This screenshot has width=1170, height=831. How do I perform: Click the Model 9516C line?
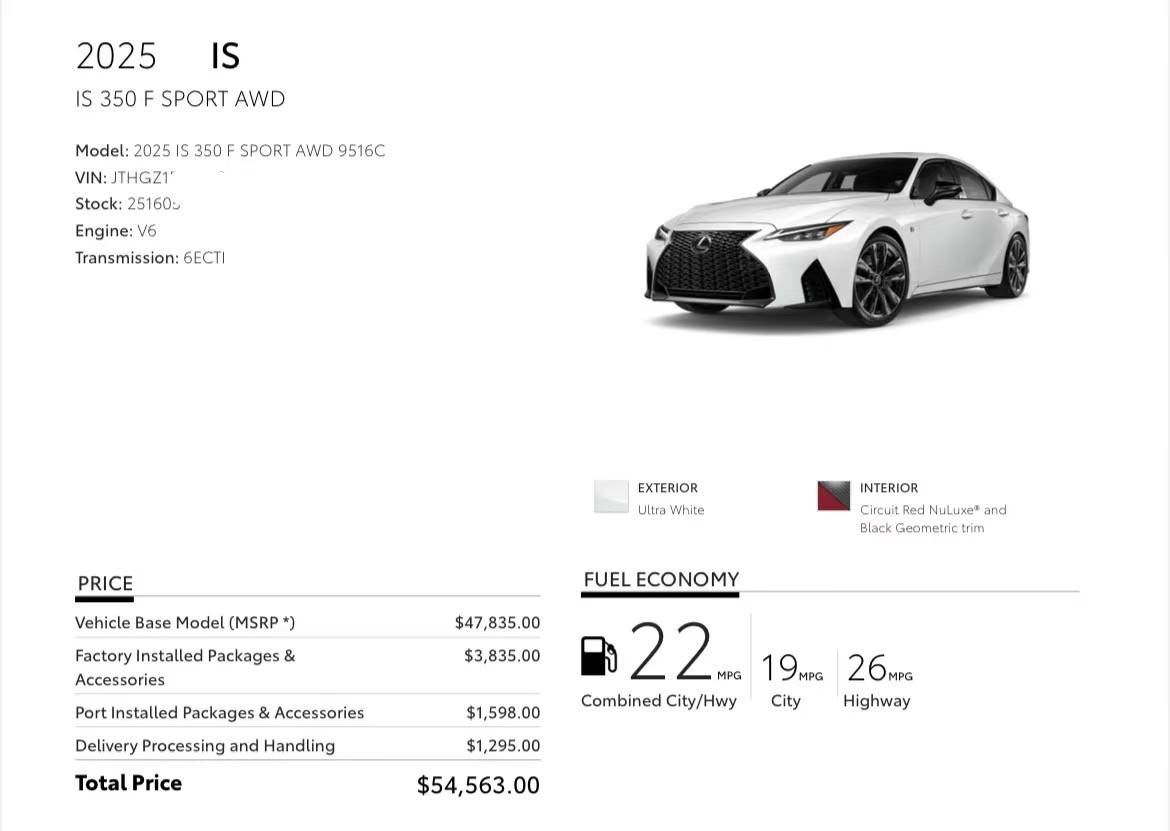[x=230, y=151]
